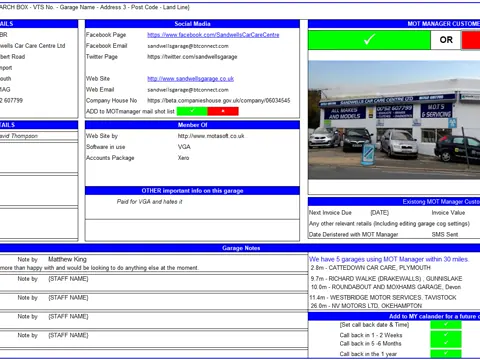Click the Garage Notes header bar
This screenshot has height=360, width=480.
[240, 248]
